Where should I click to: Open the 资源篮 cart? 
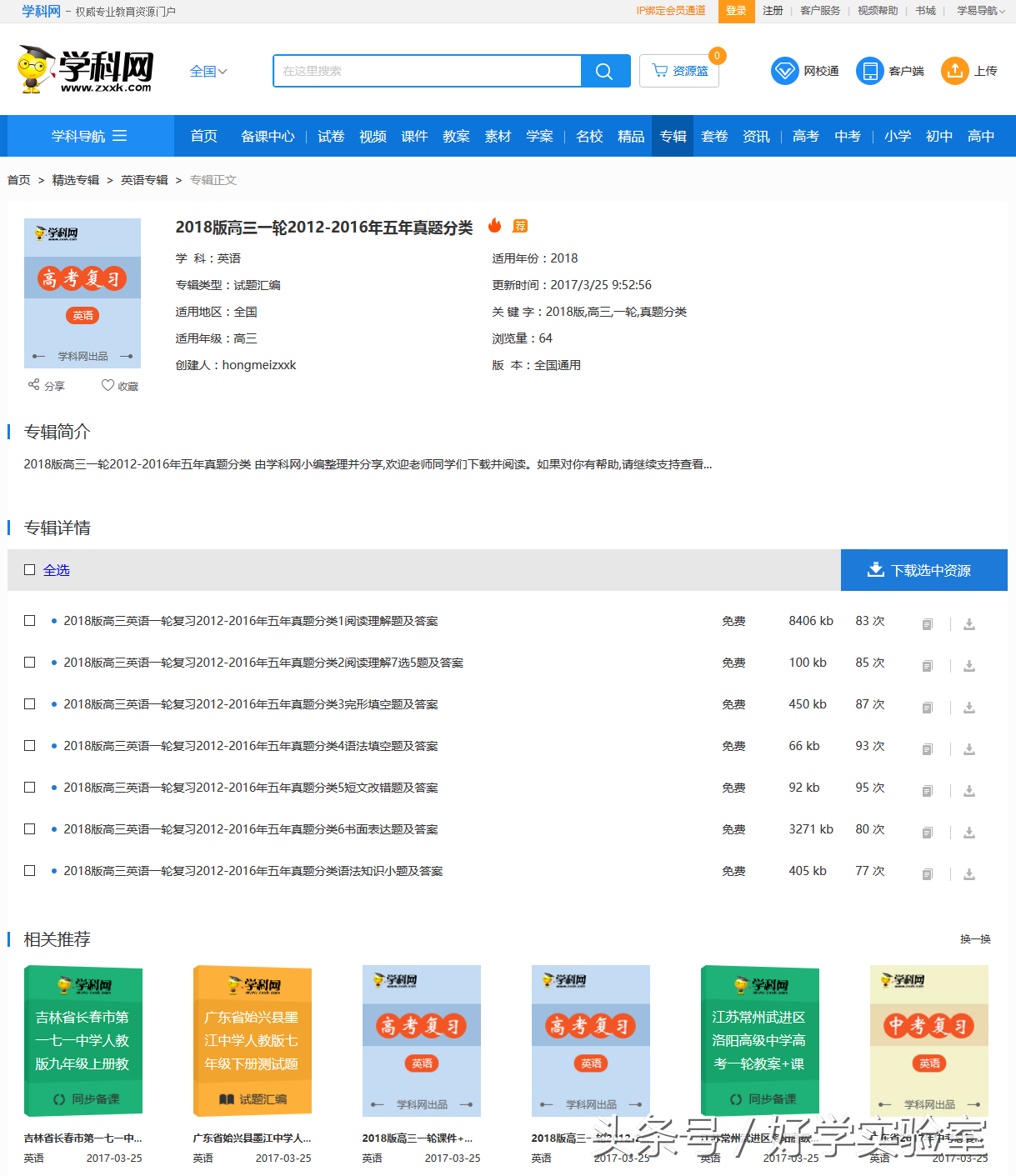tap(679, 71)
